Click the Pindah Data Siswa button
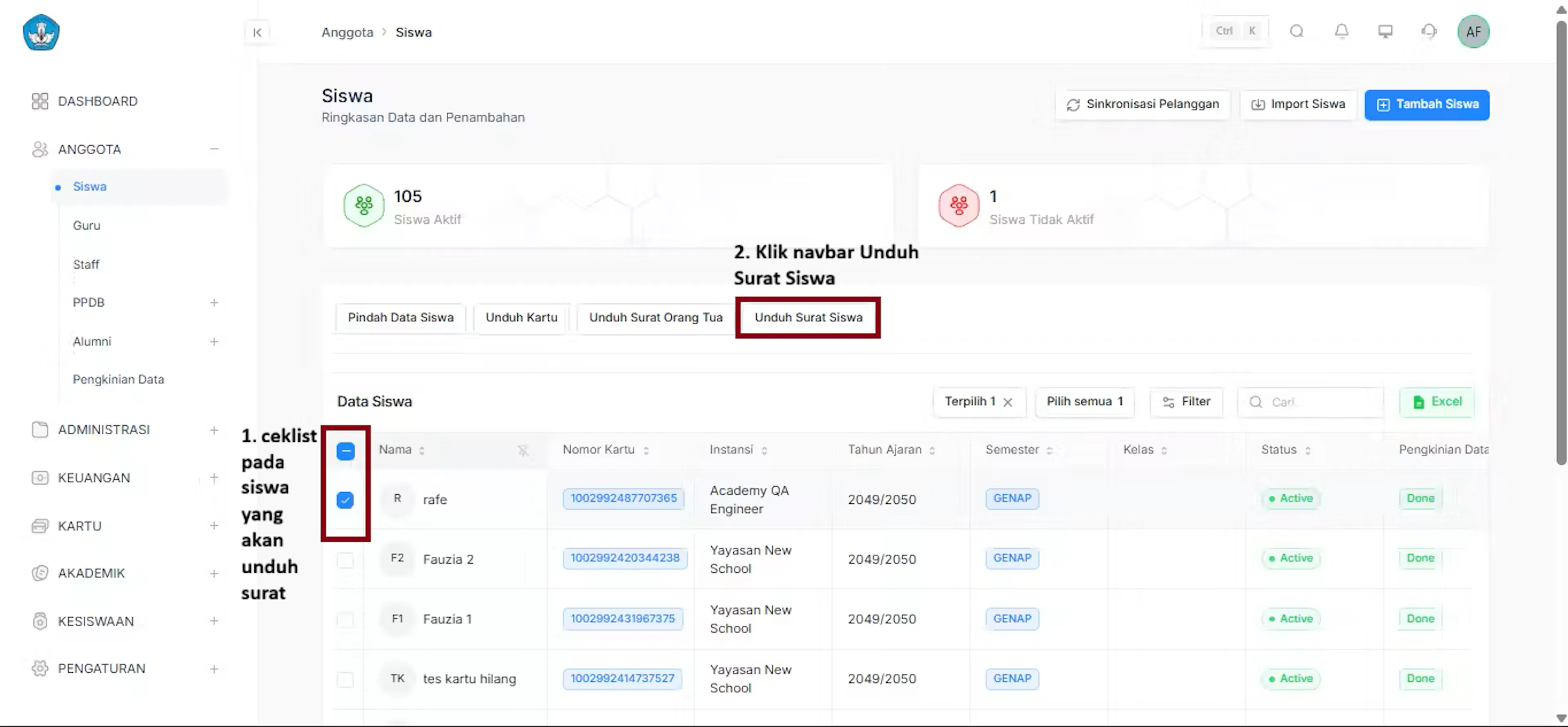 click(401, 318)
